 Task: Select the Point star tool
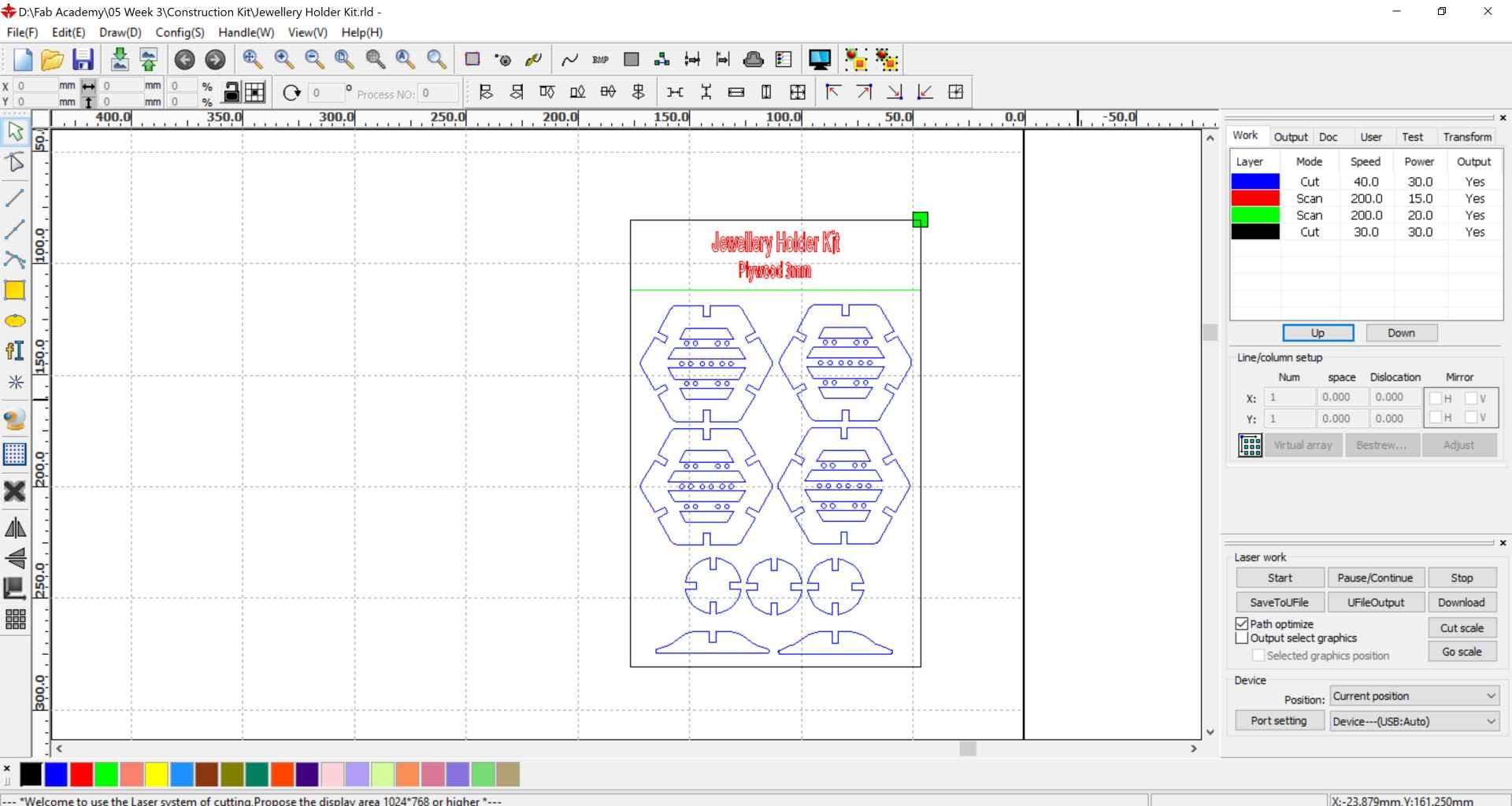point(15,383)
